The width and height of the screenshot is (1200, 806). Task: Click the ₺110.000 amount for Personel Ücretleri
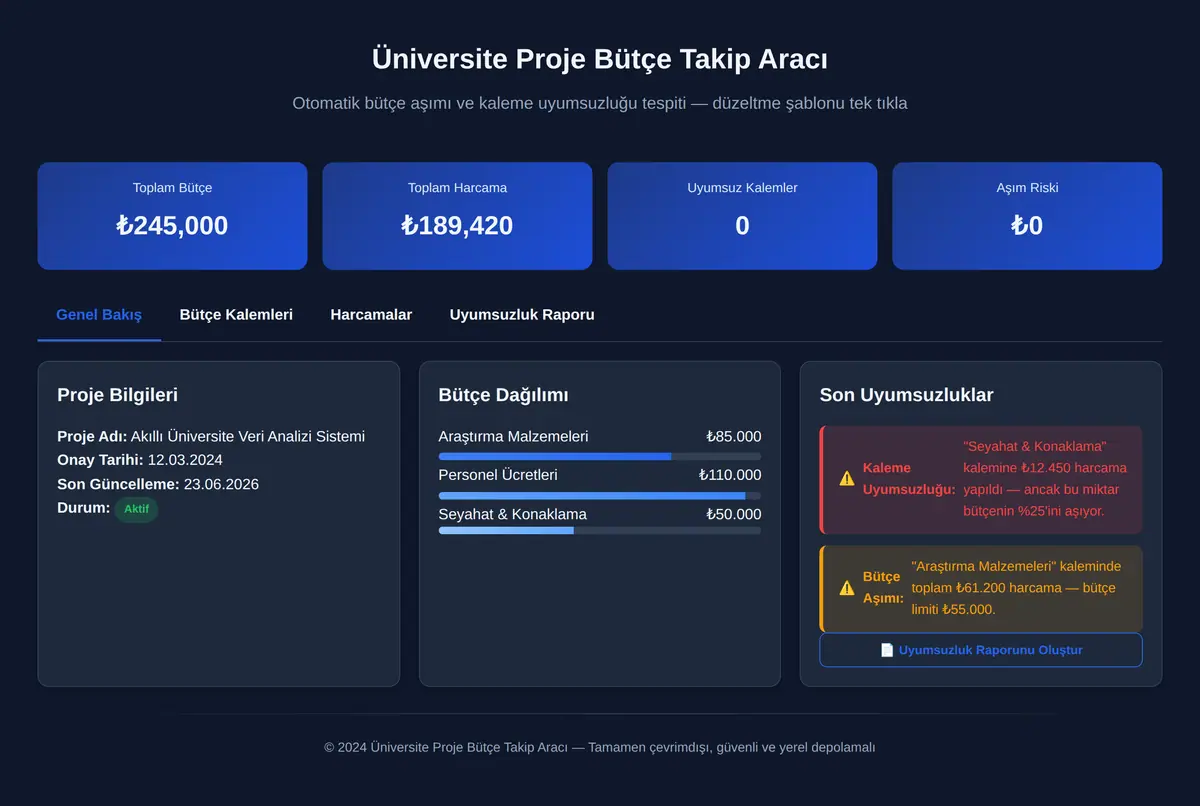[x=730, y=475]
